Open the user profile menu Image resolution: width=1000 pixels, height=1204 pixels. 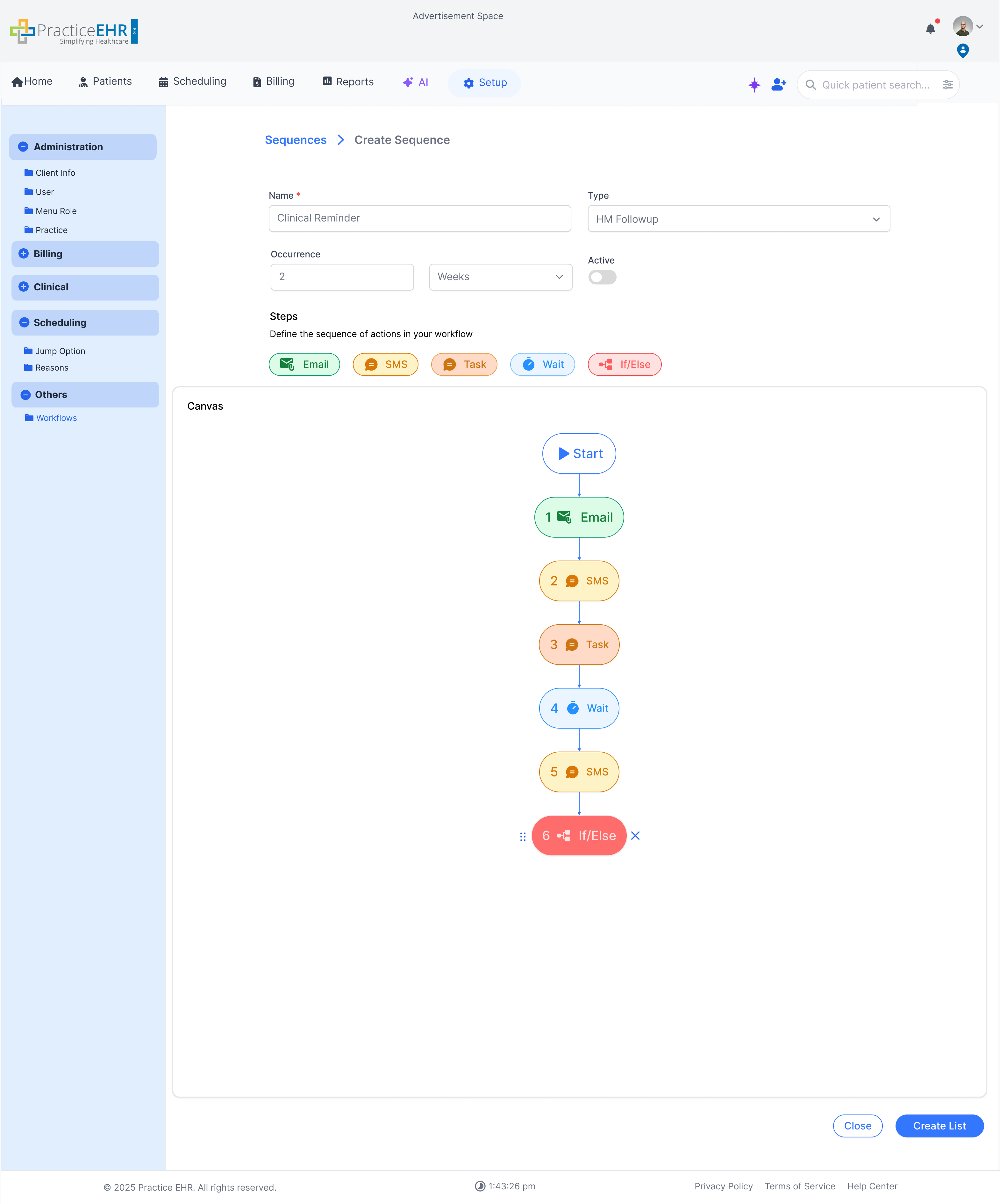coord(968,26)
